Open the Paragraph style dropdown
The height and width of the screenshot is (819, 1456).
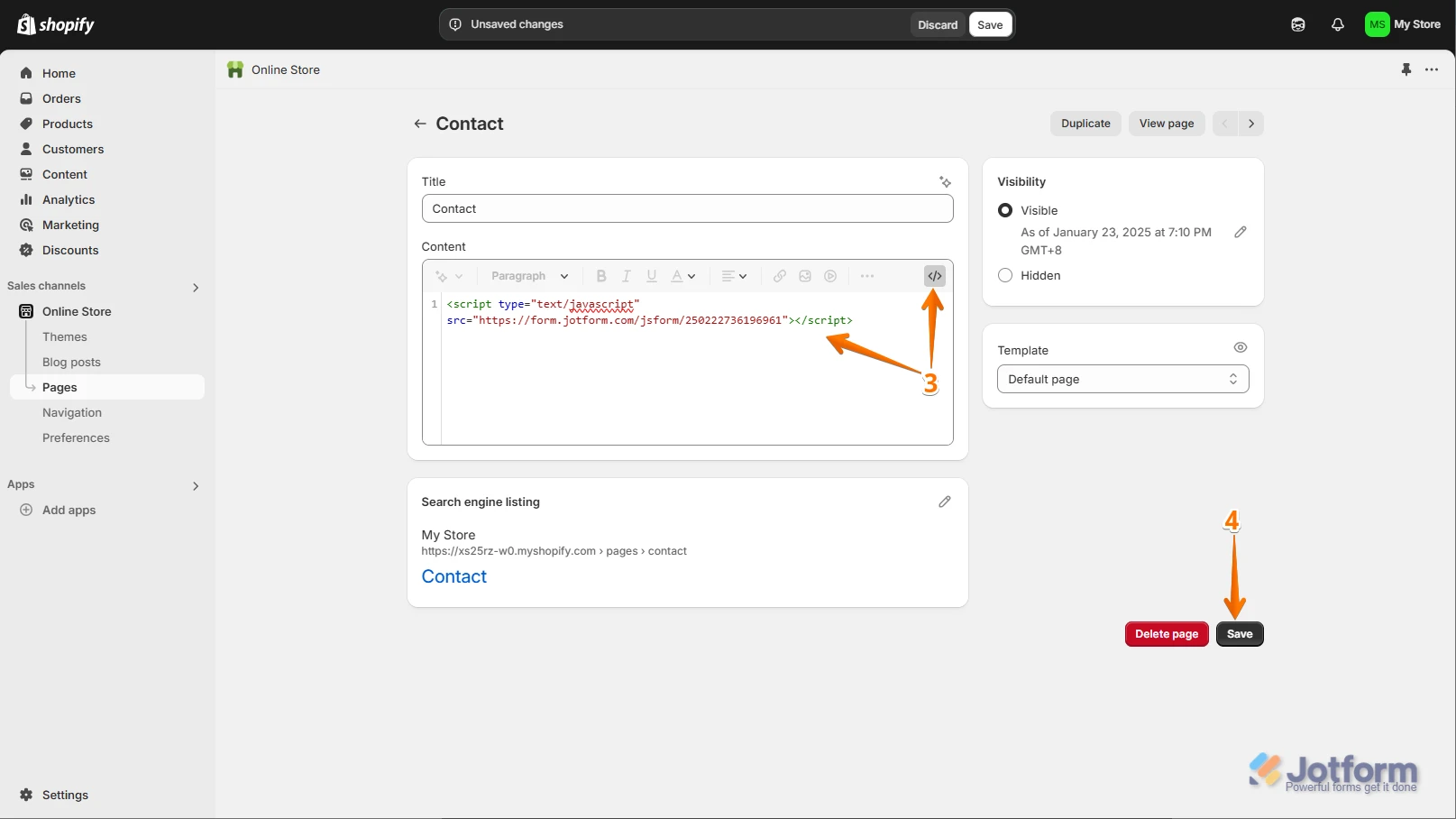[x=529, y=276]
